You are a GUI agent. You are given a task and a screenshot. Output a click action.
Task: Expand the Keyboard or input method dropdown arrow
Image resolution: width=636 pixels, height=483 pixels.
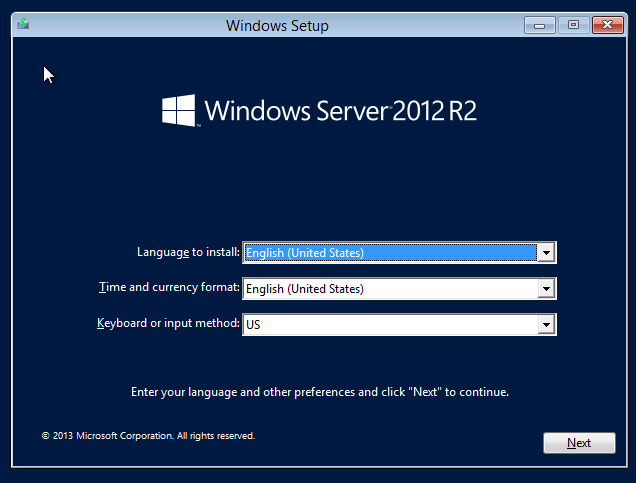pyautogui.click(x=545, y=325)
